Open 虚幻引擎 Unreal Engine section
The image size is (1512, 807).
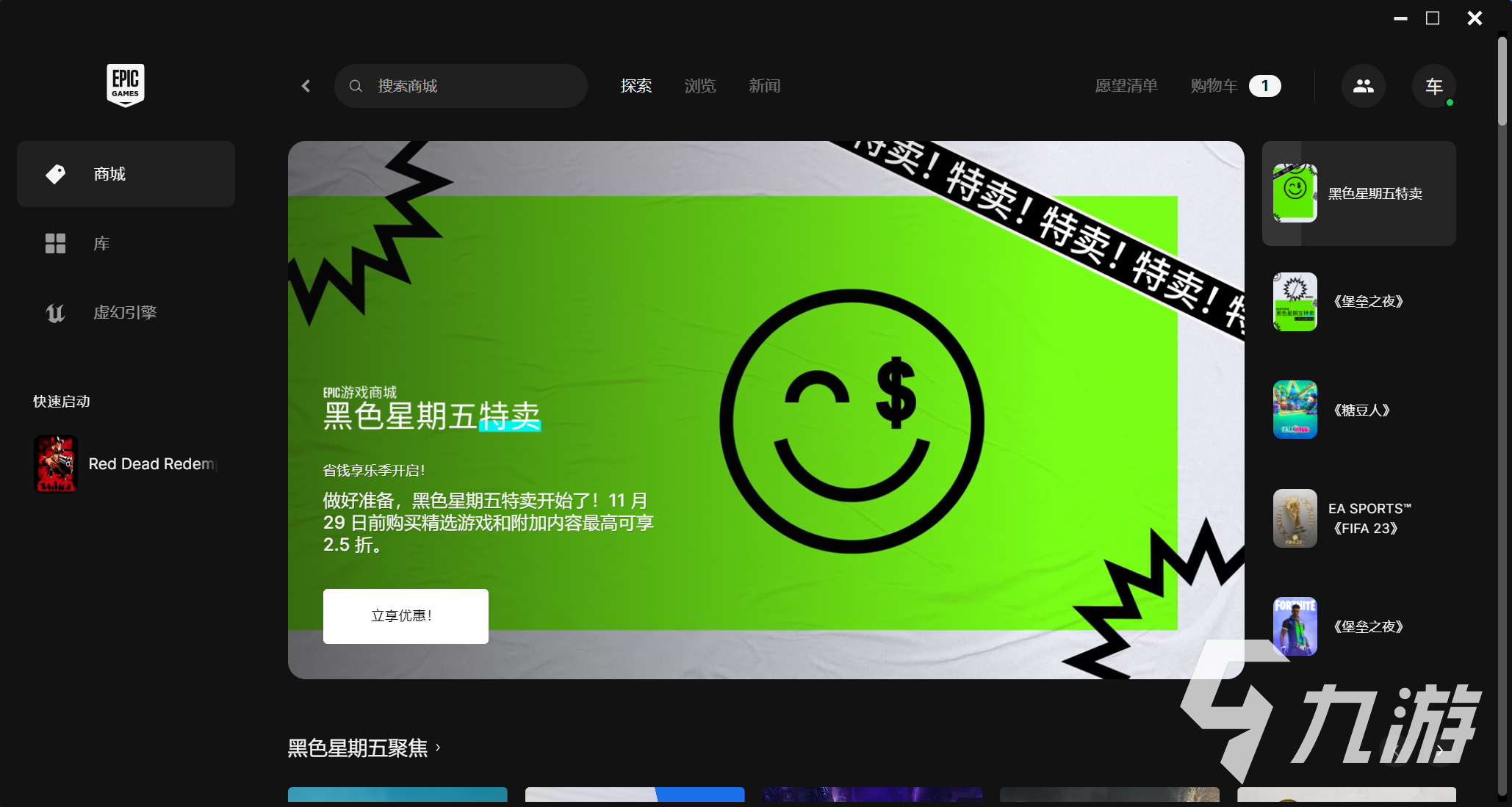(x=125, y=313)
